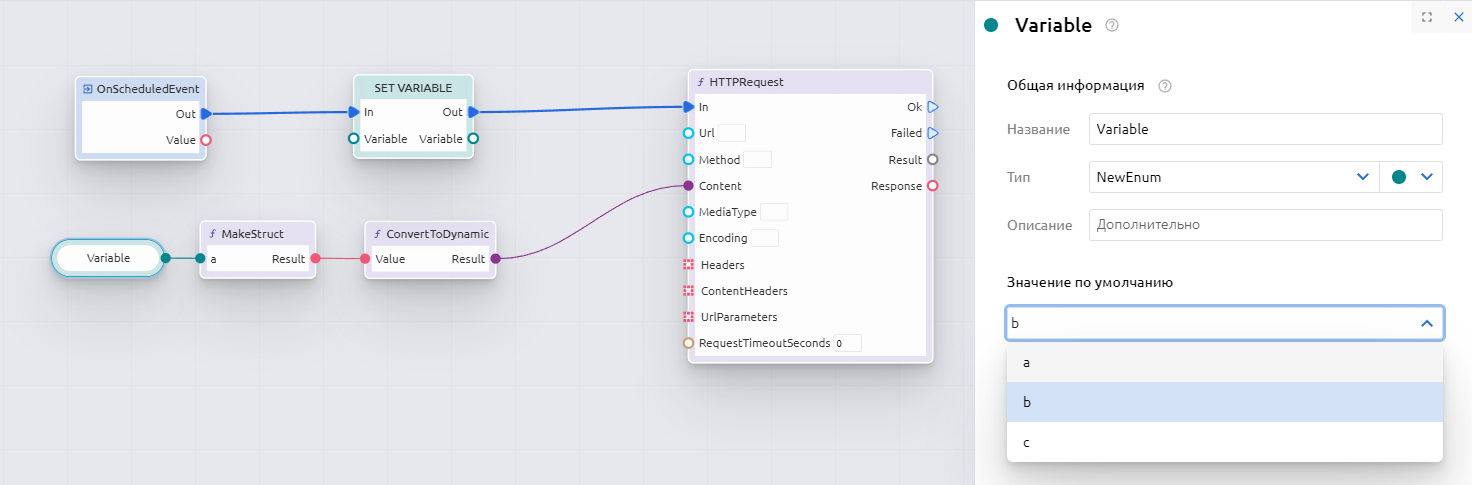
Task: Collapse the default value dropdown
Action: pyautogui.click(x=1426, y=323)
